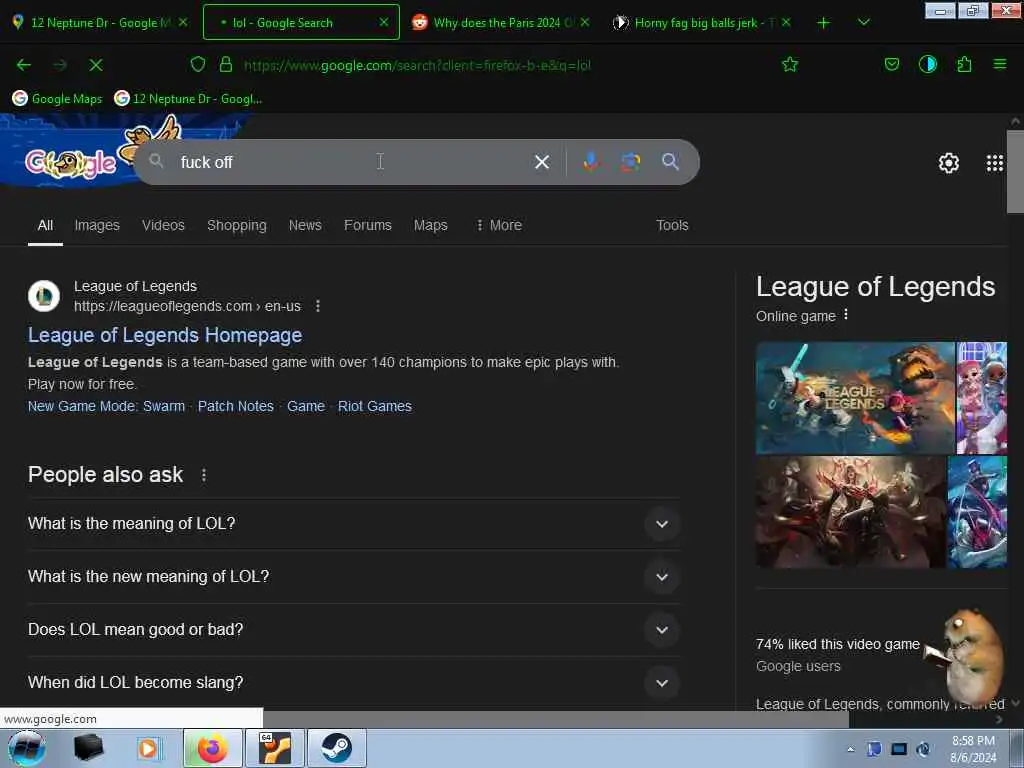1024x768 pixels.
Task: Switch to Maps results tab
Action: (430, 225)
